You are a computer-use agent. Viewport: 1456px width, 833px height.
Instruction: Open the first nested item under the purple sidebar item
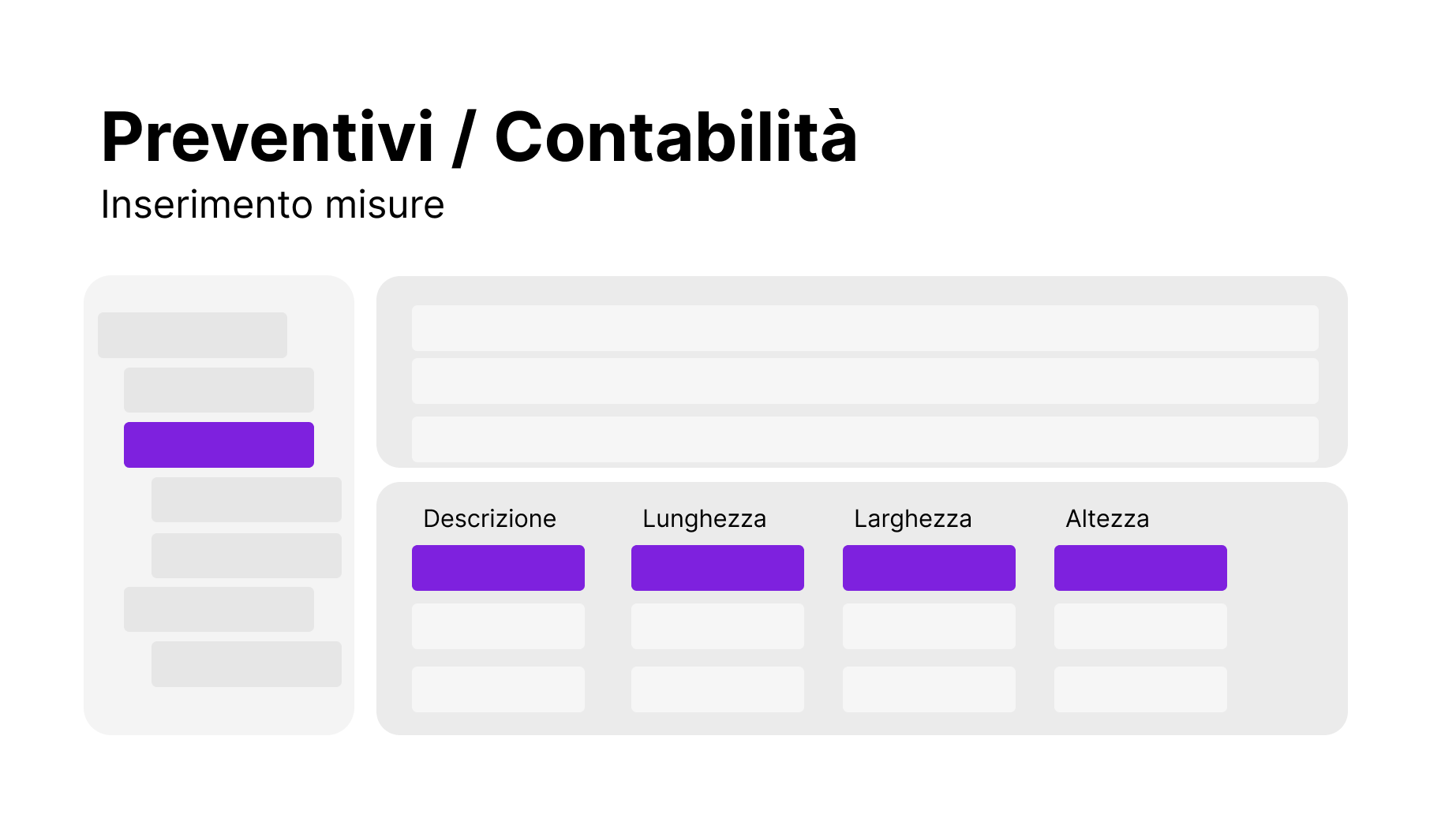pyautogui.click(x=246, y=499)
